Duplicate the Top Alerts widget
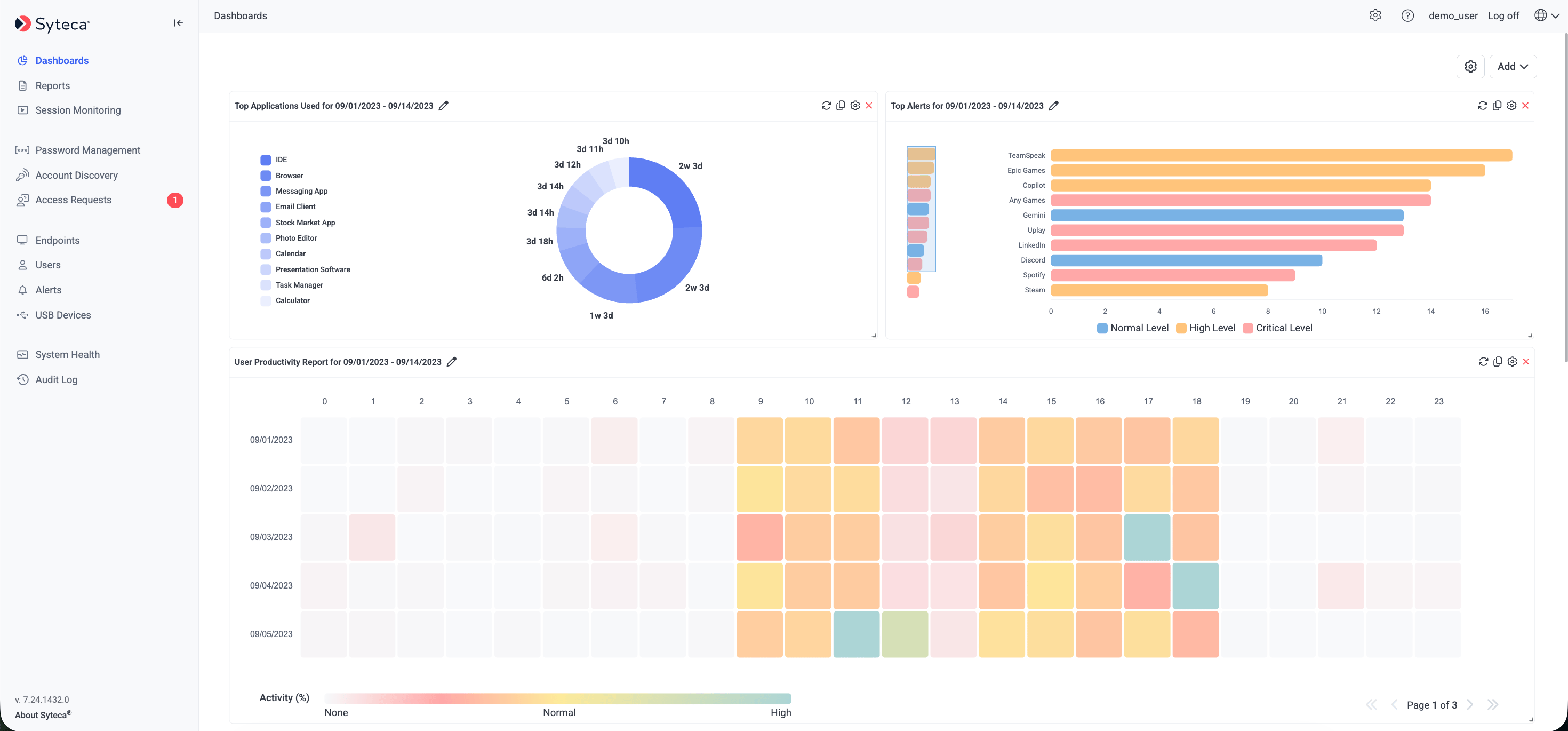 [1497, 106]
